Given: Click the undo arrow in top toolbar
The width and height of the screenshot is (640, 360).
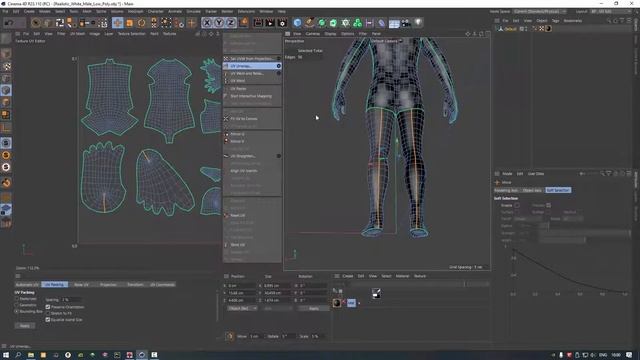Looking at the screenshot, I should click(9, 23).
